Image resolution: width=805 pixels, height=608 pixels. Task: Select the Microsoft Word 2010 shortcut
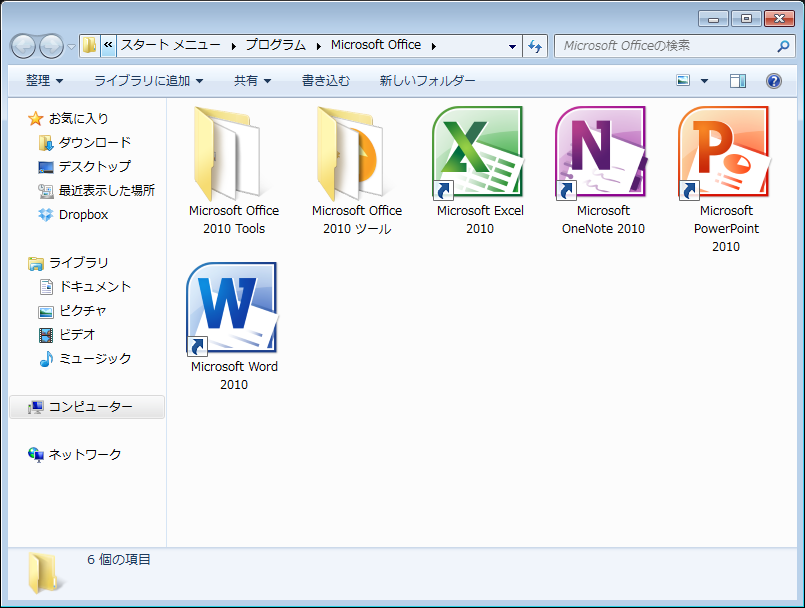pyautogui.click(x=234, y=309)
